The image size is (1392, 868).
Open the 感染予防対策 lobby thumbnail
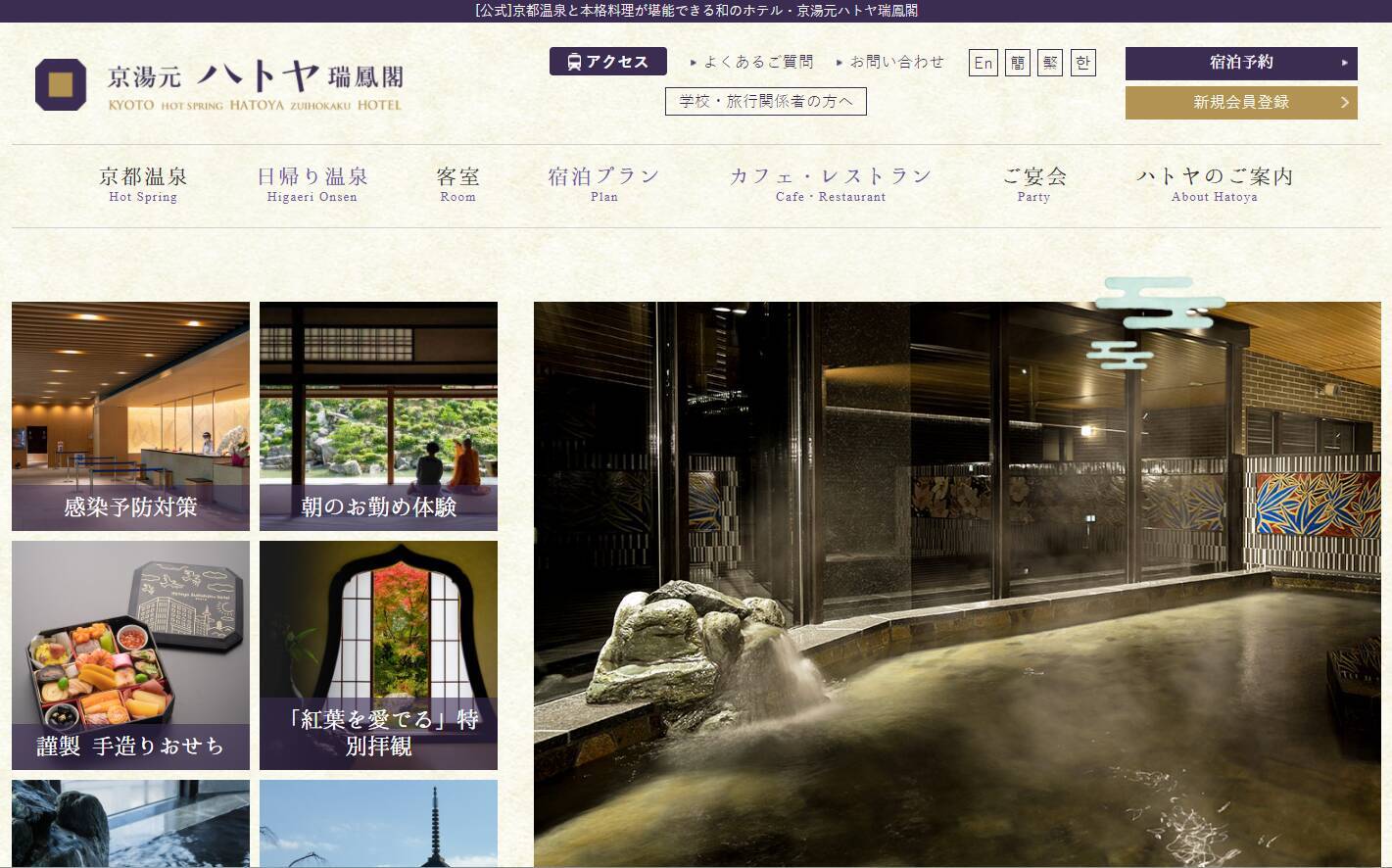coord(130,416)
